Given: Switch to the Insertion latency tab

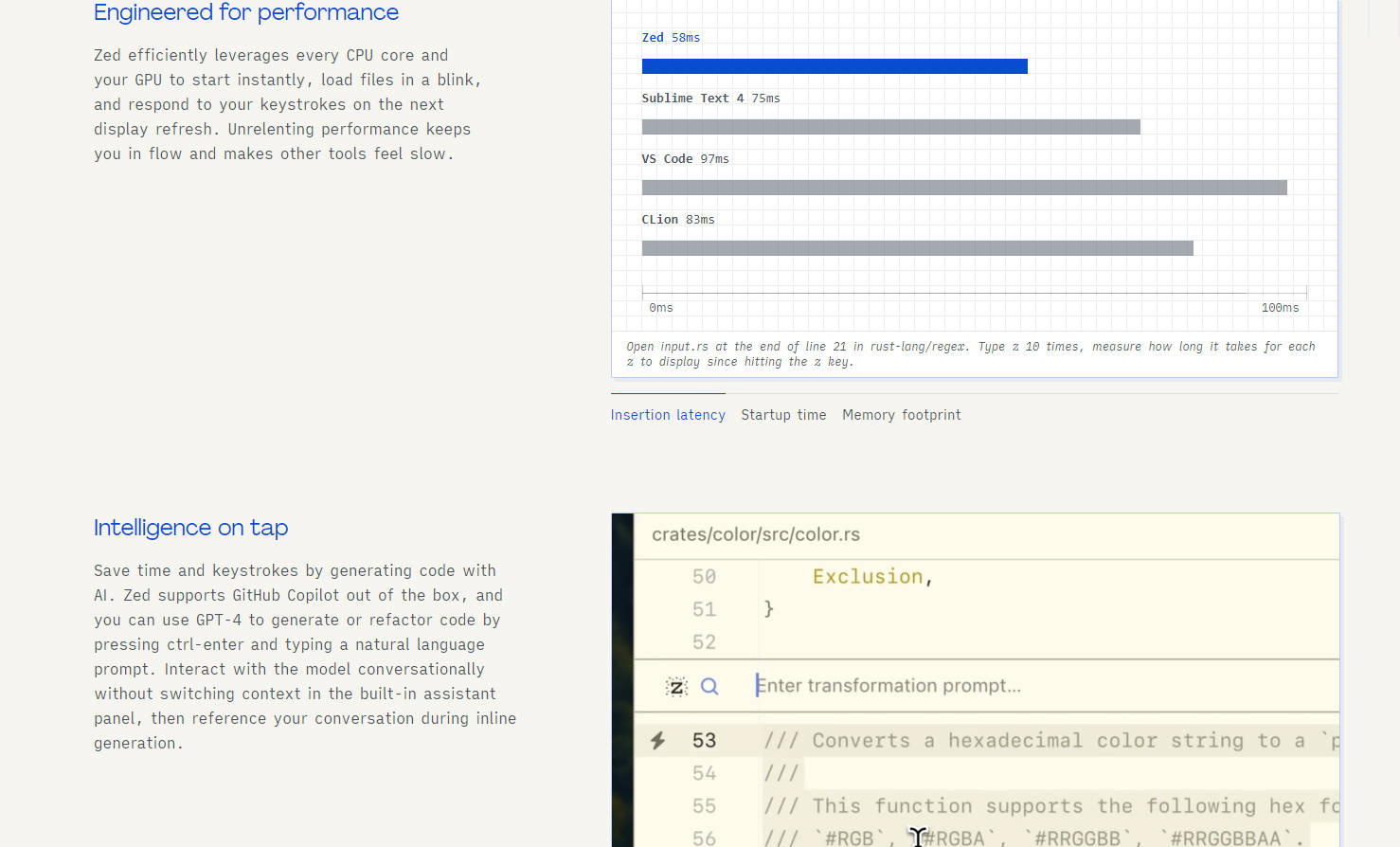Looking at the screenshot, I should tap(668, 415).
